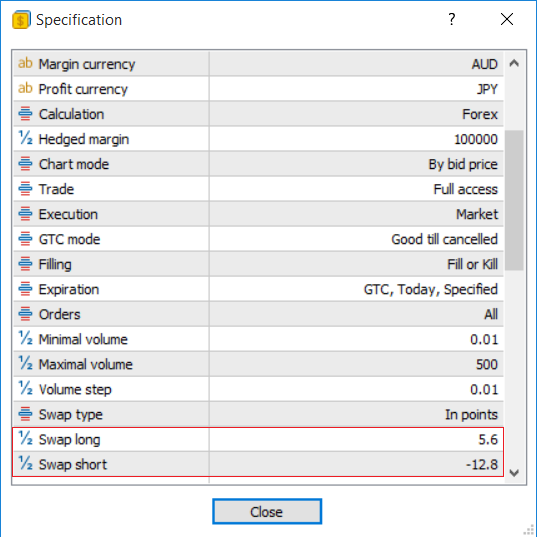Screen dimensions: 537x537
Task: Select the AUD value
Action: coord(484,64)
